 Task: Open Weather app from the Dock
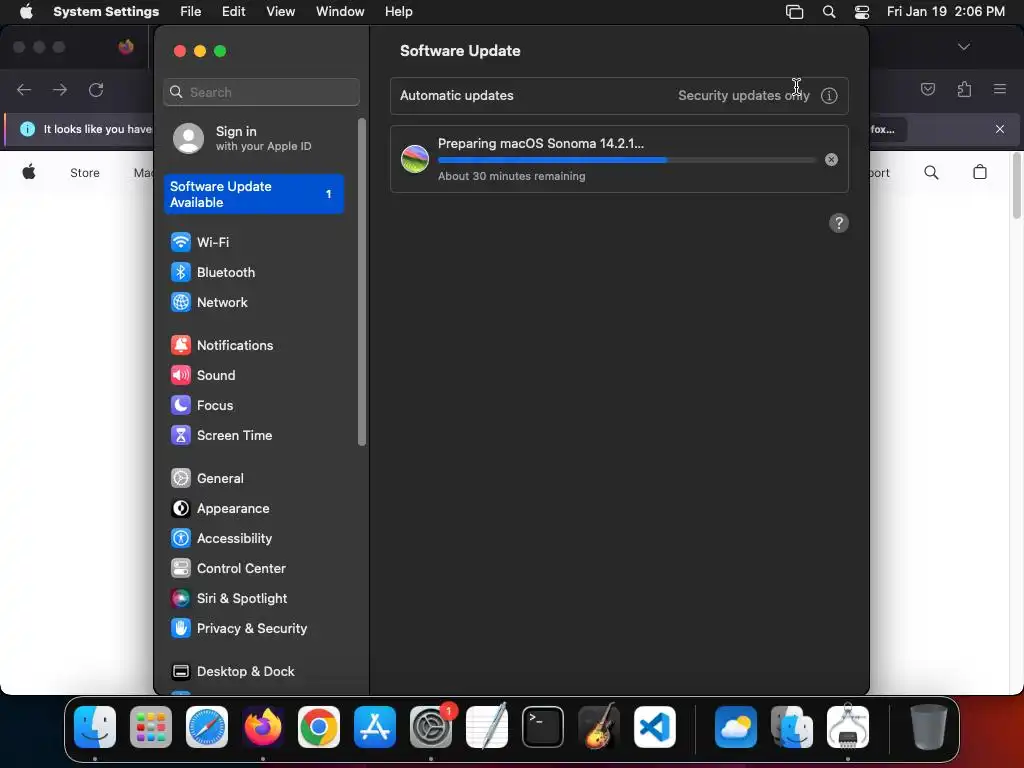(x=736, y=727)
